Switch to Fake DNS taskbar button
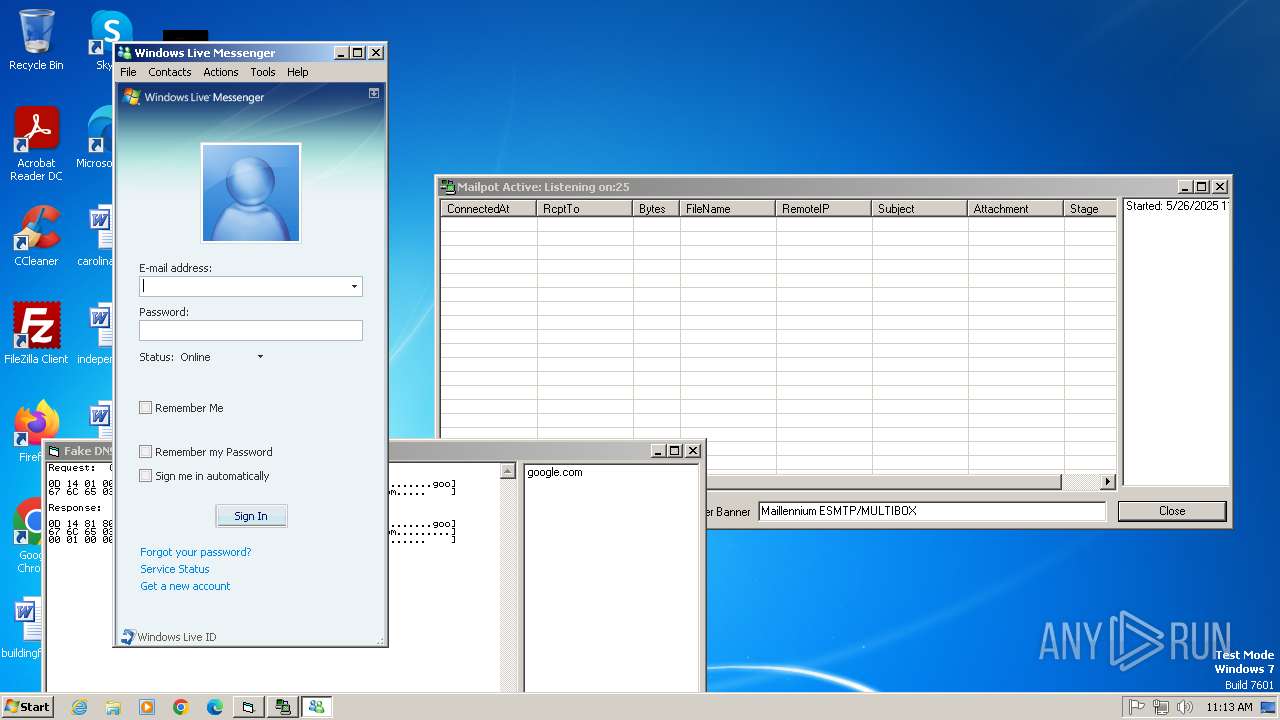The image size is (1280, 720). pyautogui.click(x=249, y=707)
